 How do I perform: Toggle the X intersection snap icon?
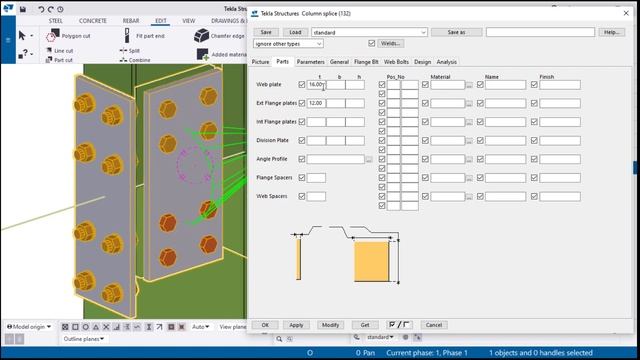click(x=106, y=327)
